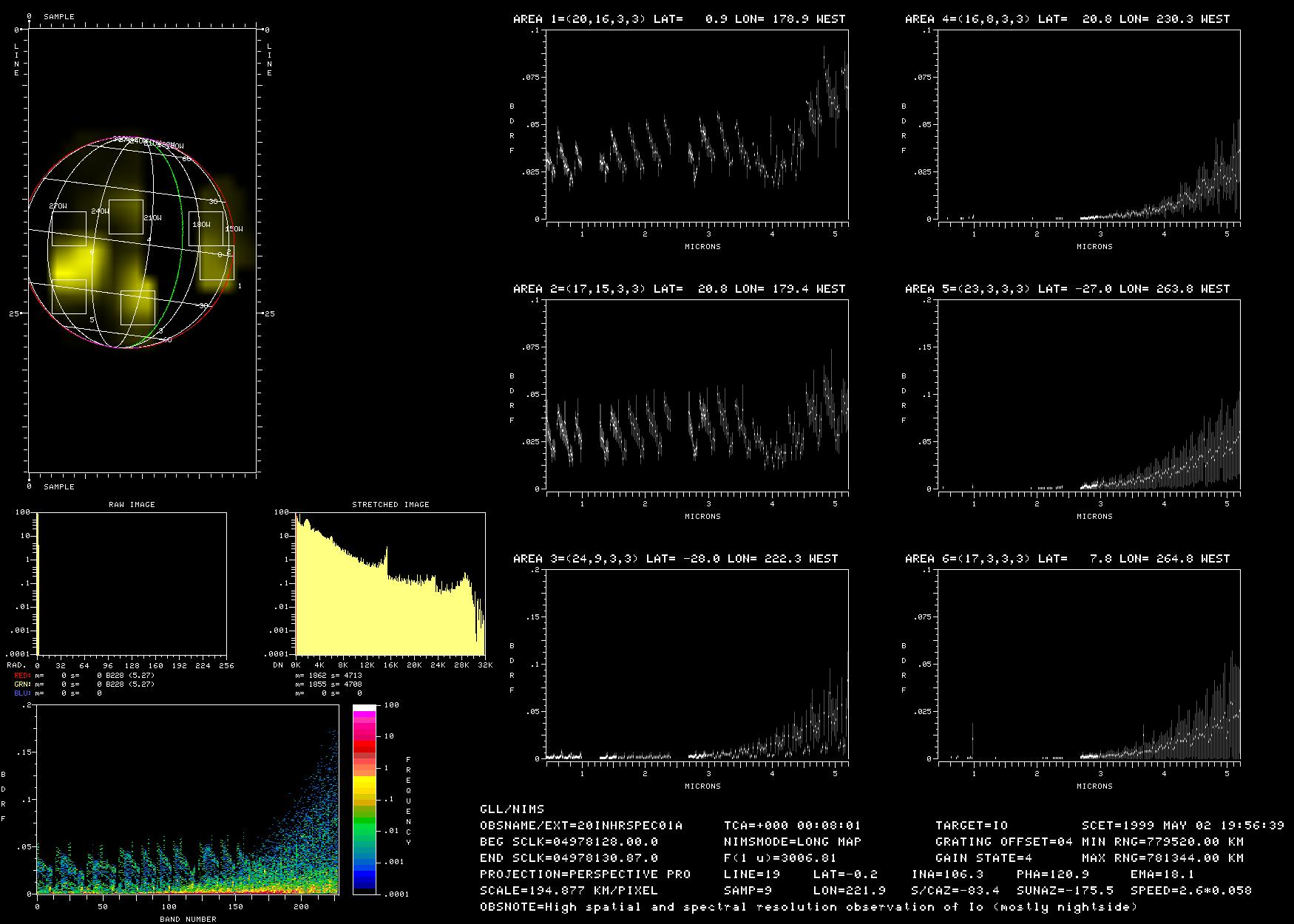
Task: Click the yellow band of the frequency color bar
Action: 364,784
